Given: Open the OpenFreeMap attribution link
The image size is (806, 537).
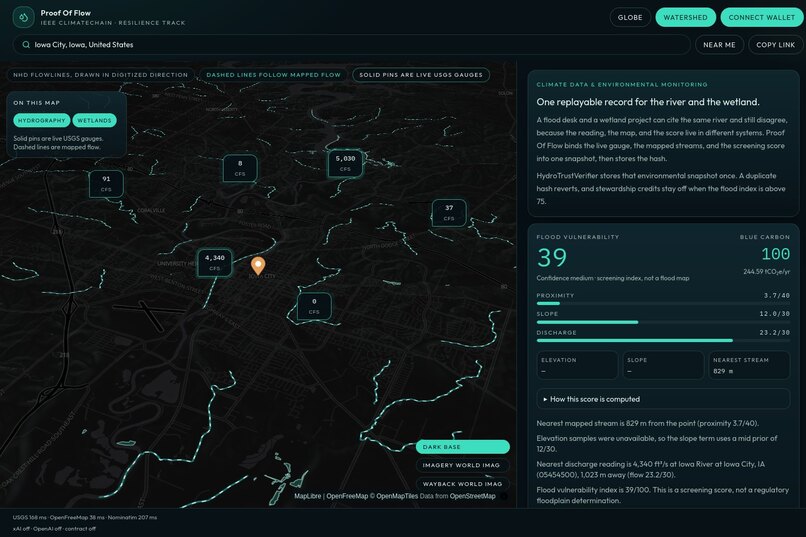Looking at the screenshot, I should 347,496.
